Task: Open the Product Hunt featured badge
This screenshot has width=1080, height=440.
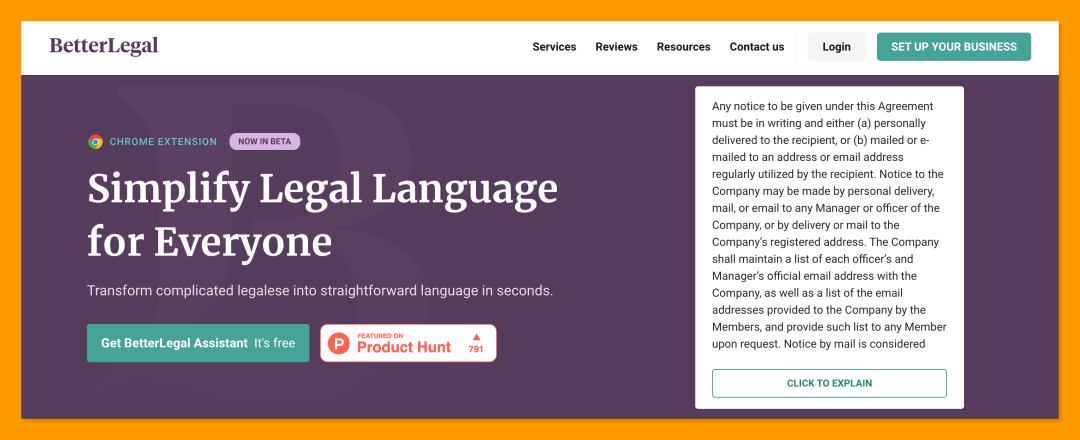Action: tap(408, 343)
